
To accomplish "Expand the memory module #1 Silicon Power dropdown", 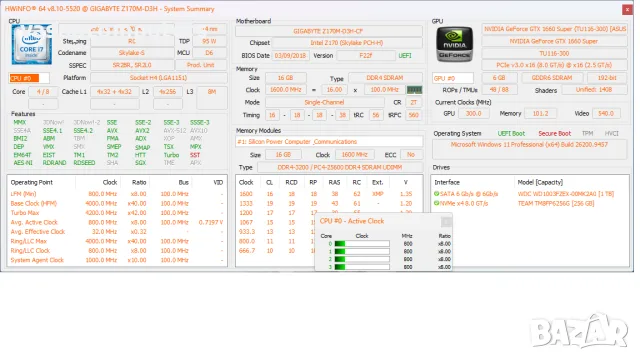I will click(x=329, y=142).
